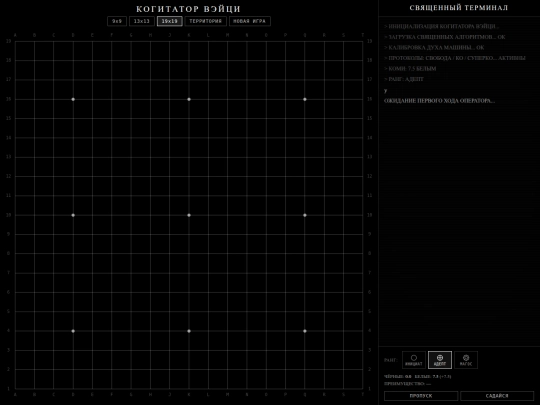Click the КОГИТАТОР ВЭЙЦИ title
The image size is (540, 405).
tap(188, 9)
